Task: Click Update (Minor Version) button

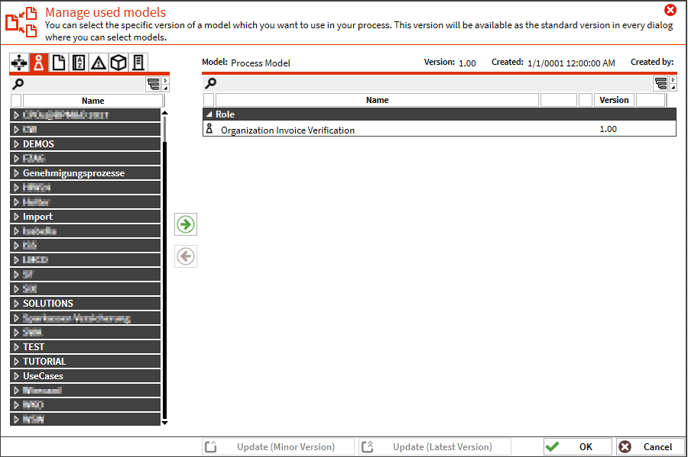Action: (x=278, y=447)
